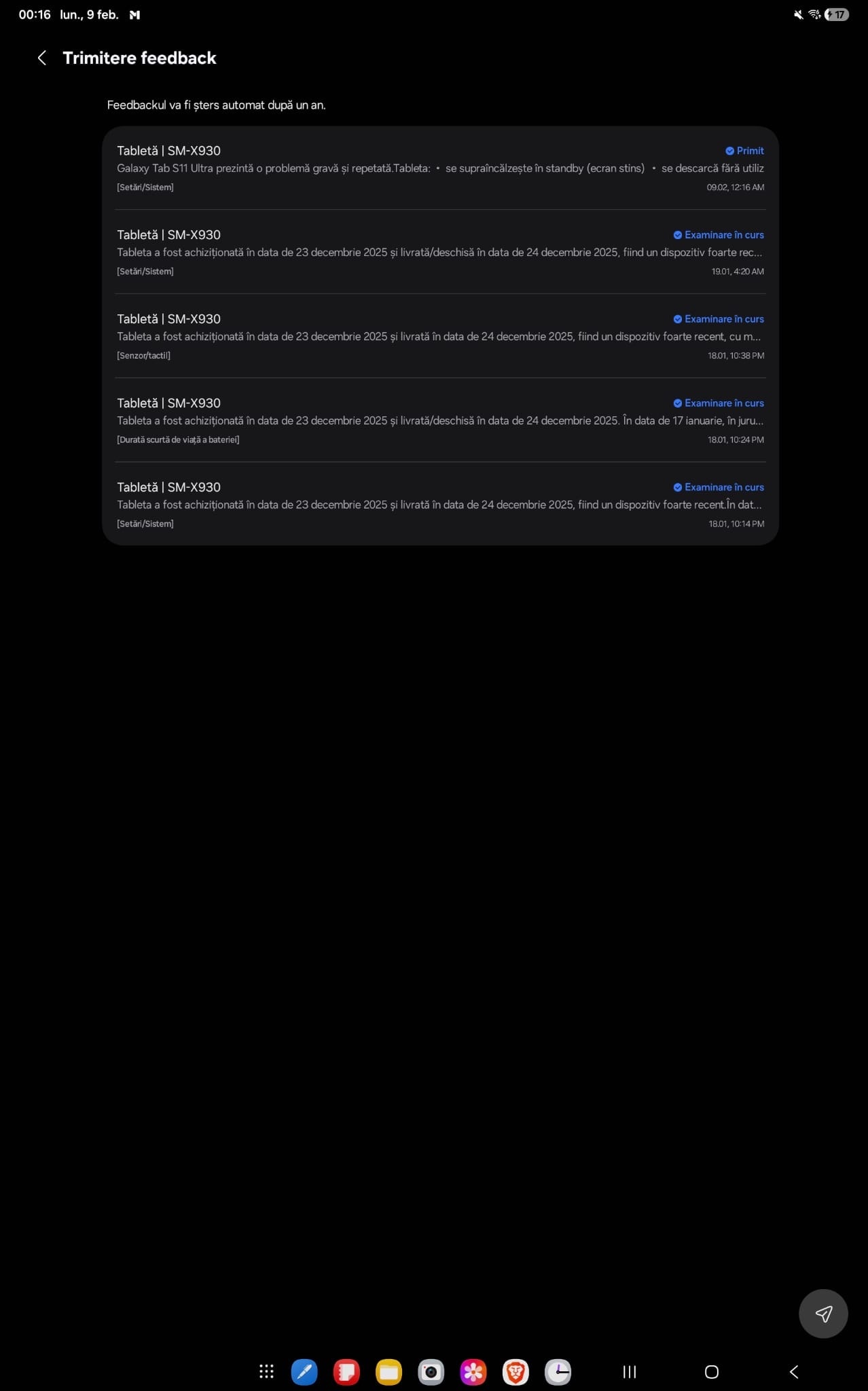Open feedback sent 18.01 at 10:14 PM
This screenshot has height=1391, width=868.
pyautogui.click(x=440, y=505)
